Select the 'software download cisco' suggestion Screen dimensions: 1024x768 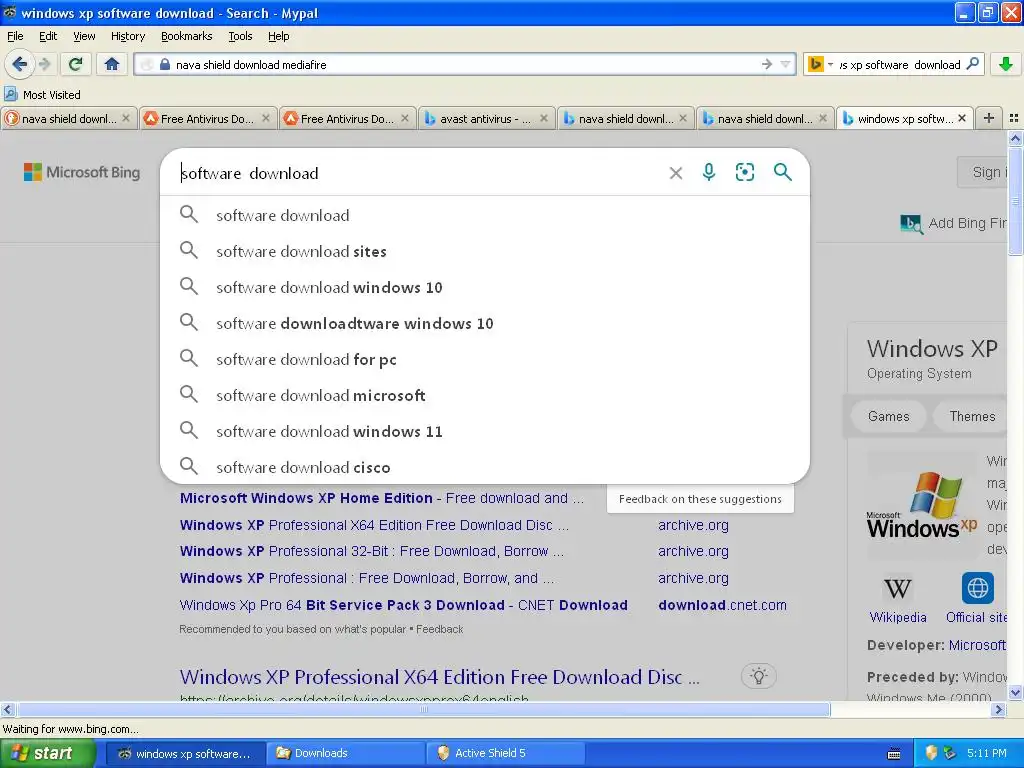click(485, 467)
